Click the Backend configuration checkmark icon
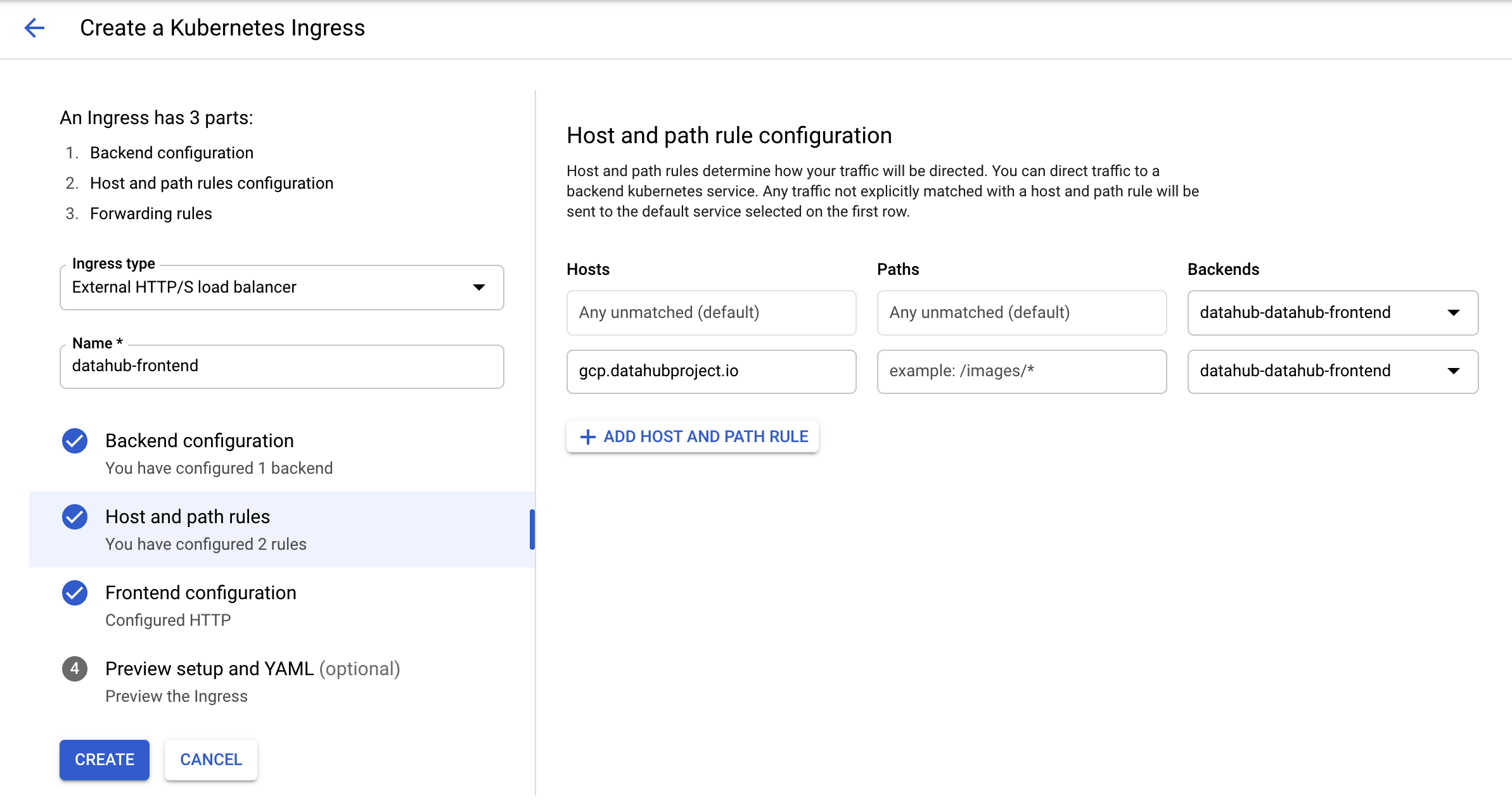This screenshot has height=812, width=1512. tap(75, 441)
